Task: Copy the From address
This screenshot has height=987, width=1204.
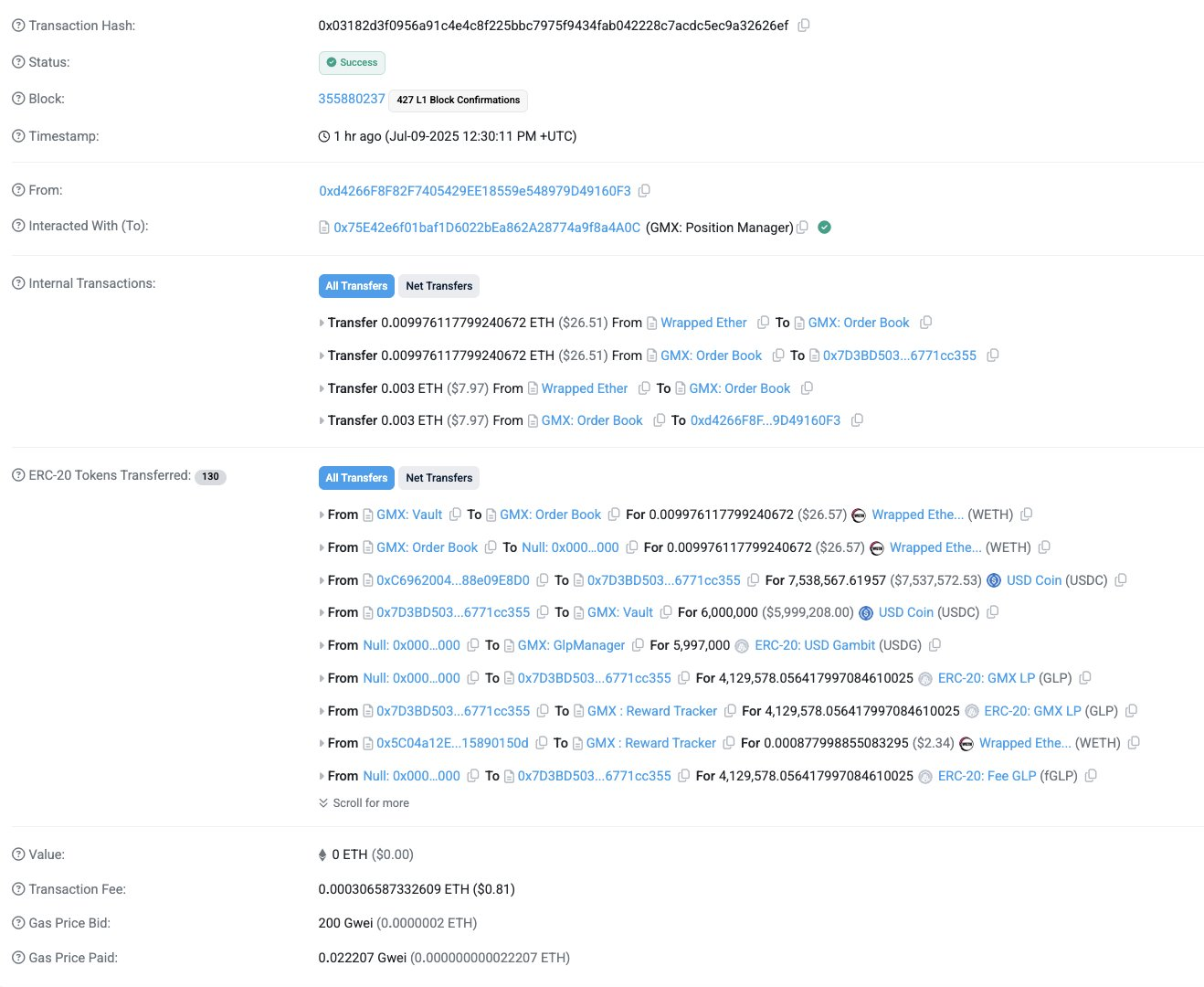Action: [x=644, y=191]
